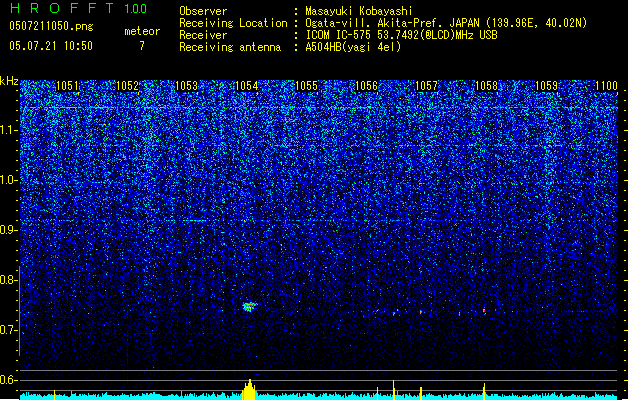Click the bright meteor echo blob at 1054
Screen dimensions: 629x400
[x=250, y=307]
